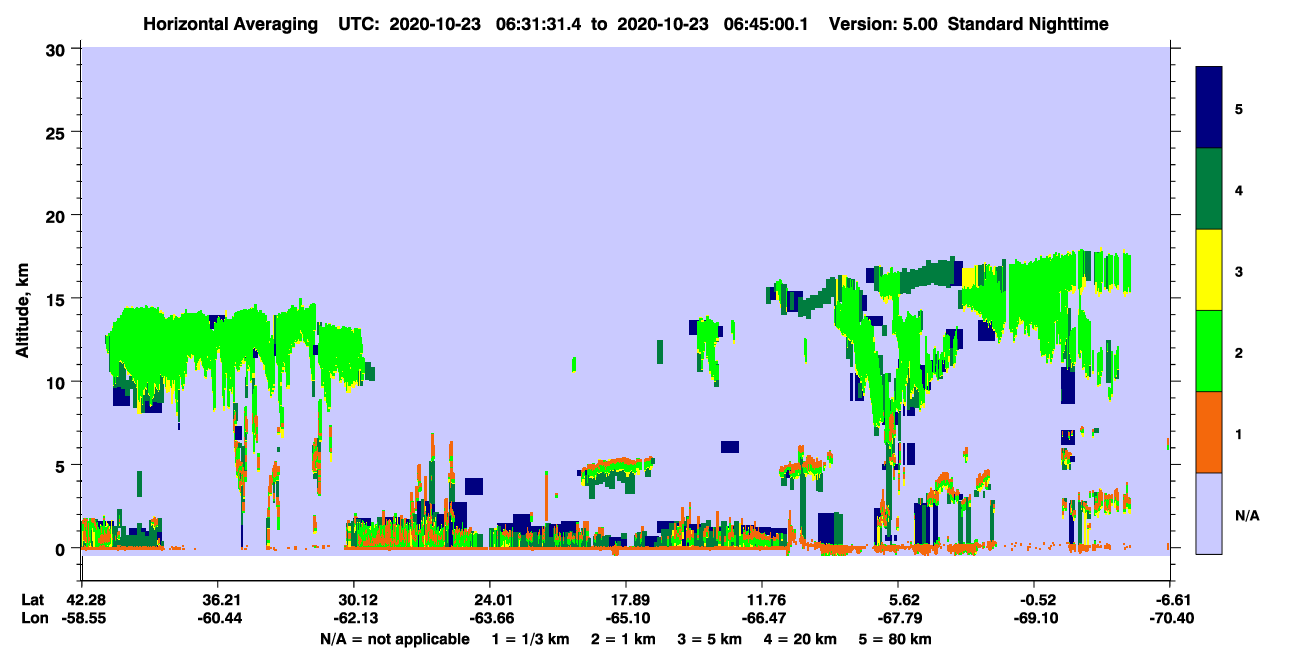Image resolution: width=1300 pixels, height=667 pixels.
Task: Click the start time '06:31:31.4' in title
Action: [x=537, y=24]
